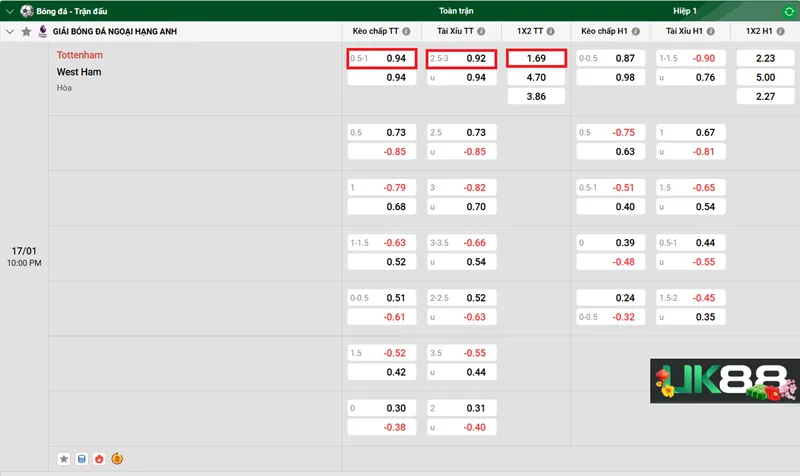The image size is (800, 476).
Task: Select Tottenham handicap odds 0.94
Action: 382,59
